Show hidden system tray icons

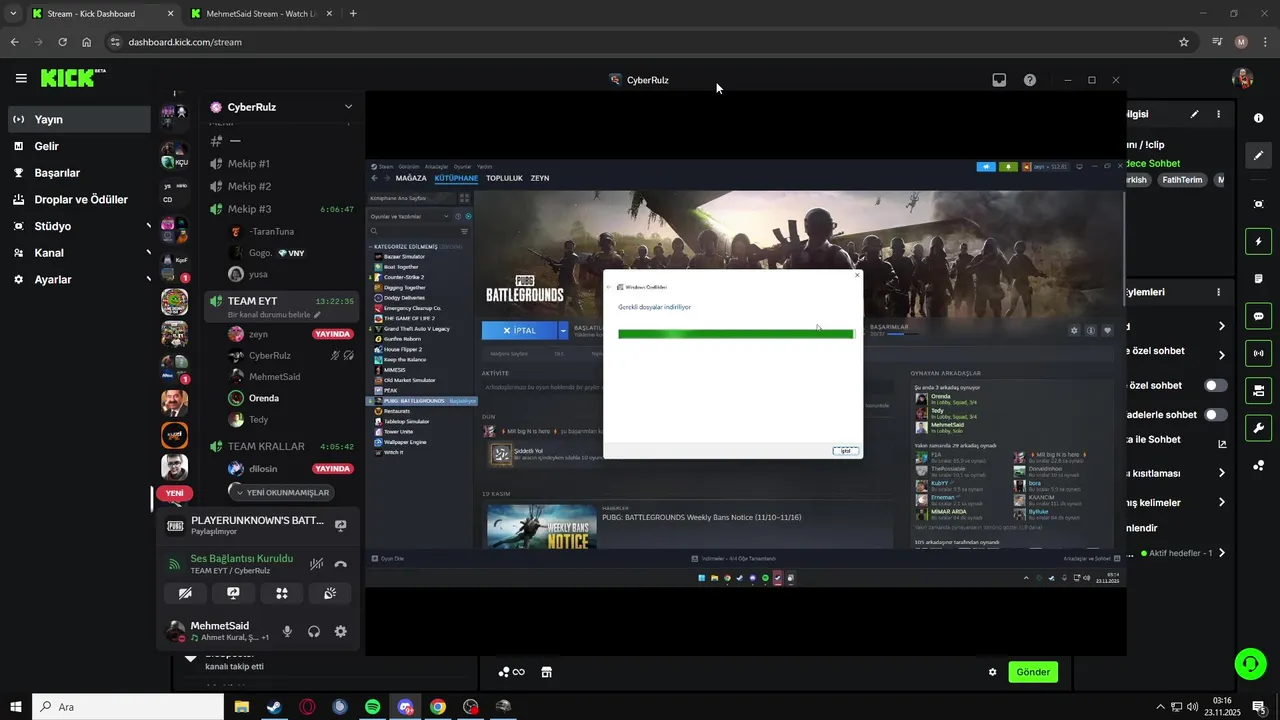(x=1160, y=707)
